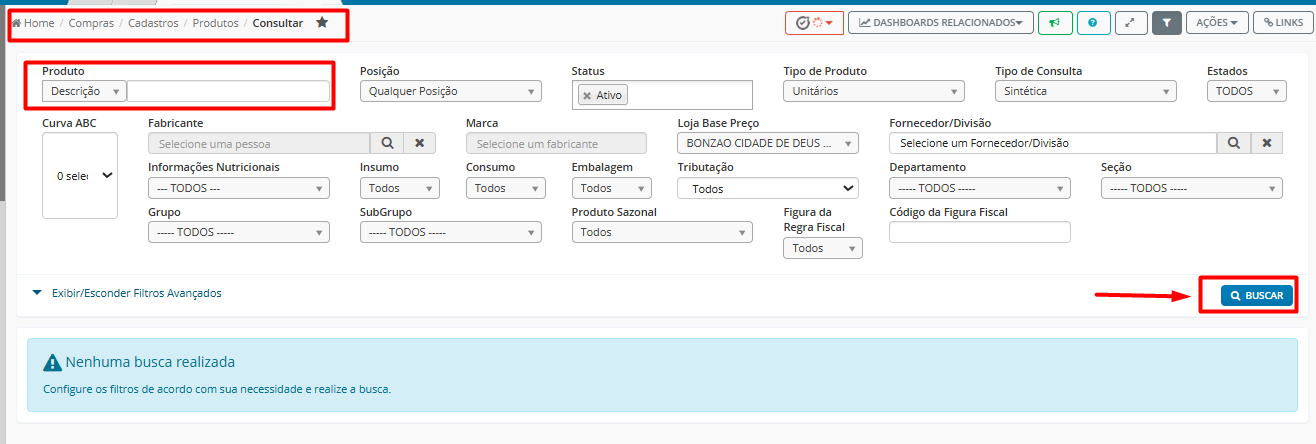Clear Fabricante with the X icon
This screenshot has width=1316, height=444.
click(x=420, y=143)
